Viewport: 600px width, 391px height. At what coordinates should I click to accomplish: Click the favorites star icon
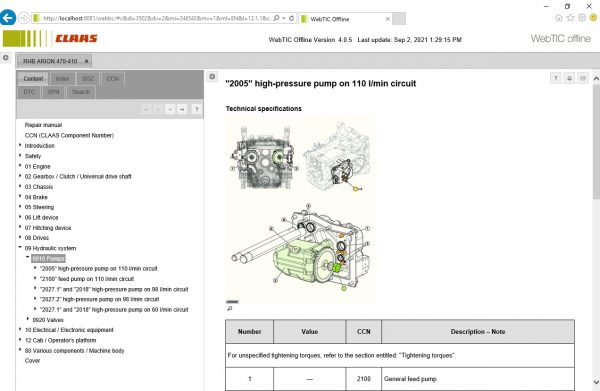click(x=570, y=18)
